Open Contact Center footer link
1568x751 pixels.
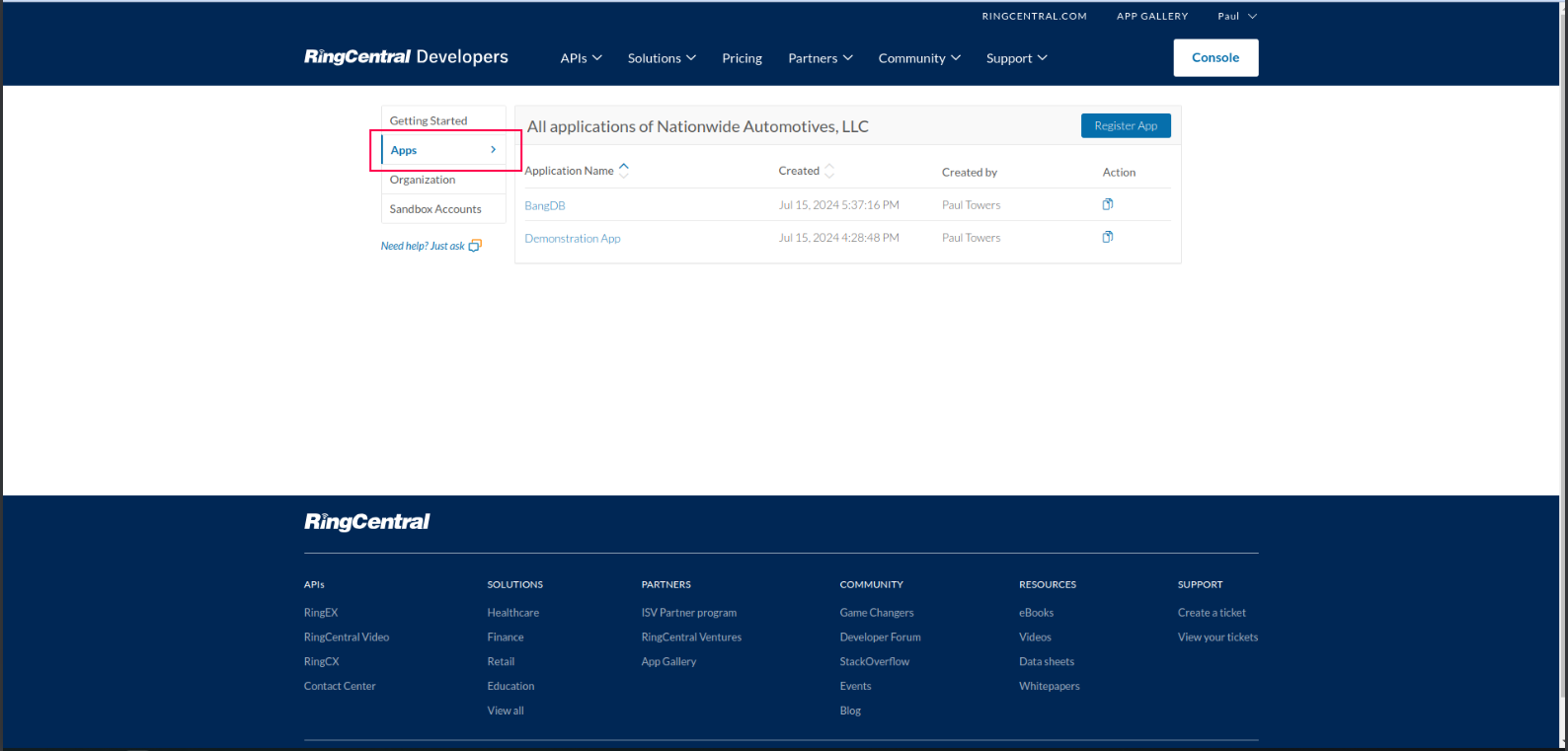340,687
